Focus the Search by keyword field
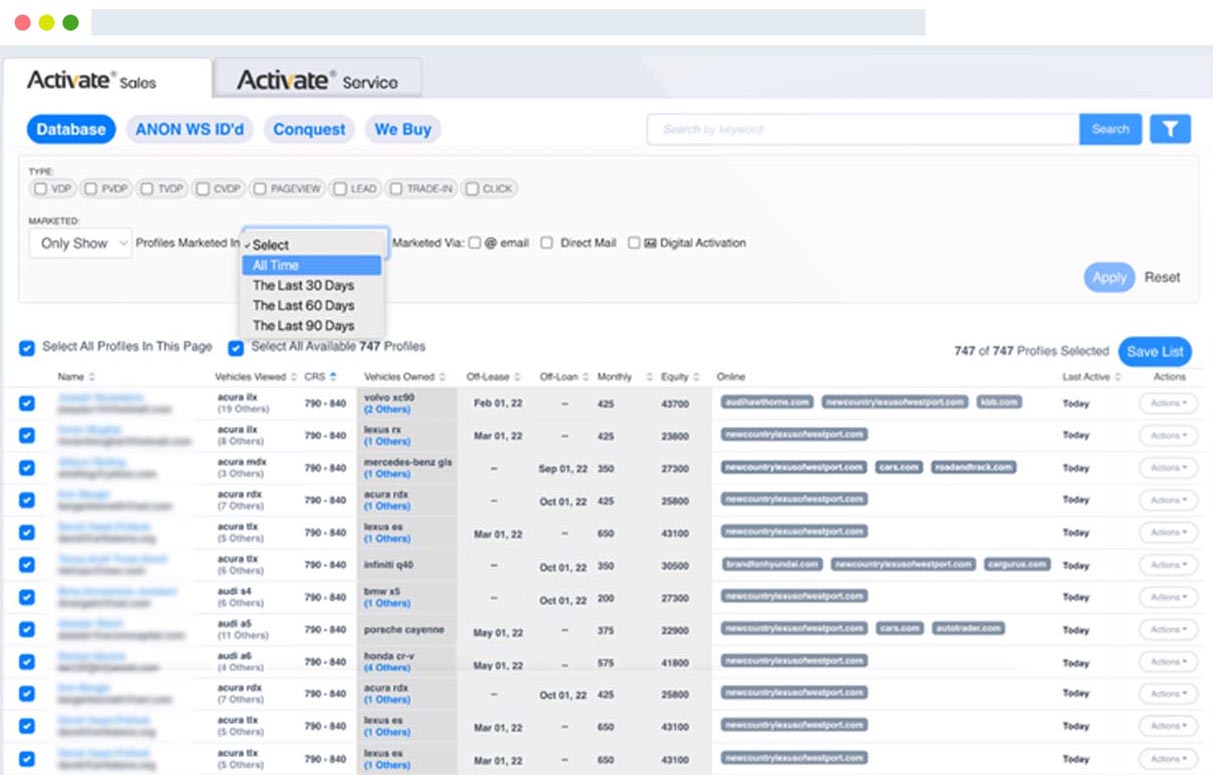 tap(863, 129)
